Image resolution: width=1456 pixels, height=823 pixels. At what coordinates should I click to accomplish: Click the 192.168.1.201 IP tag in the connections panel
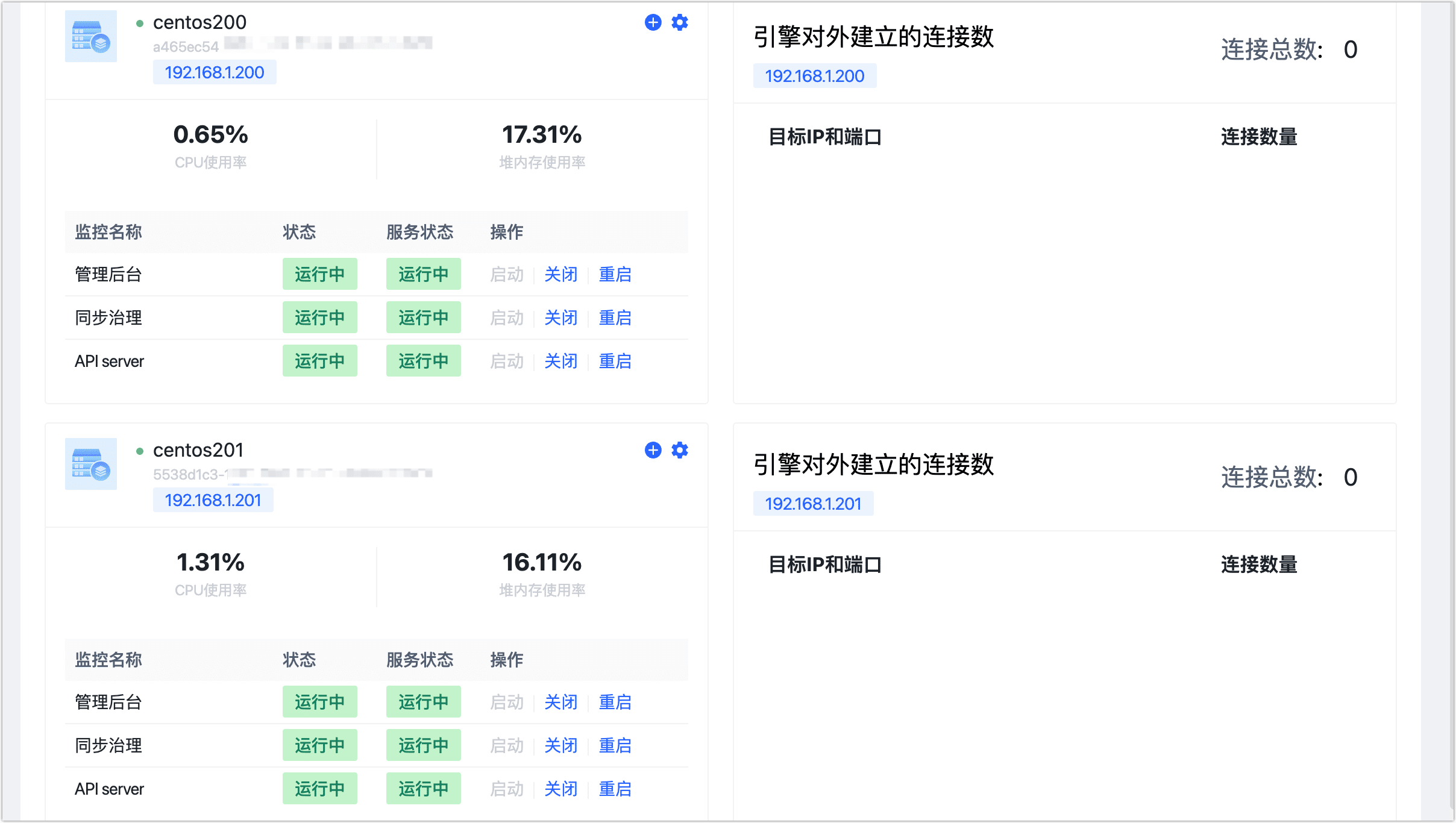(813, 503)
